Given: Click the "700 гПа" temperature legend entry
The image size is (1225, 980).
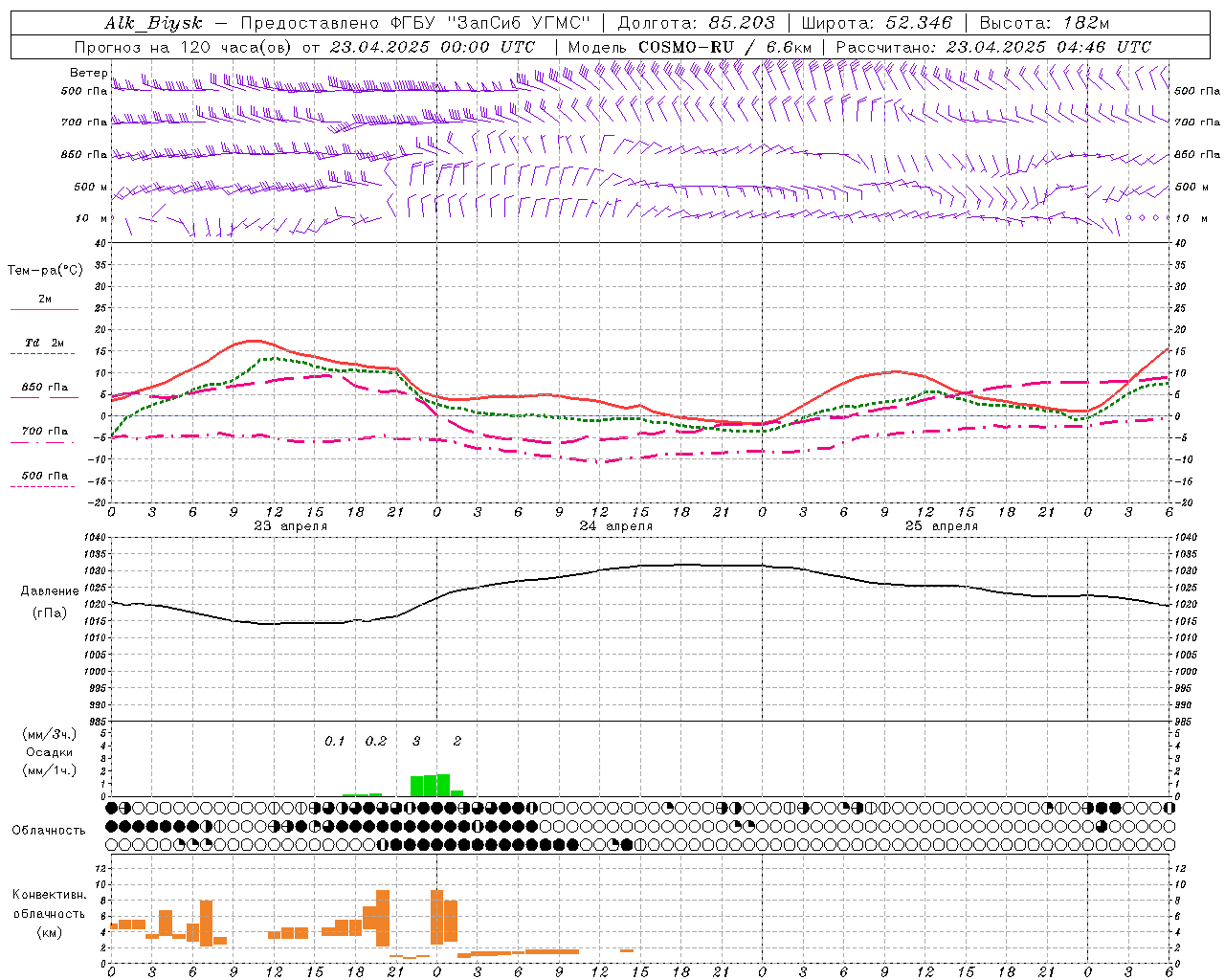Looking at the screenshot, I should 45,432.
